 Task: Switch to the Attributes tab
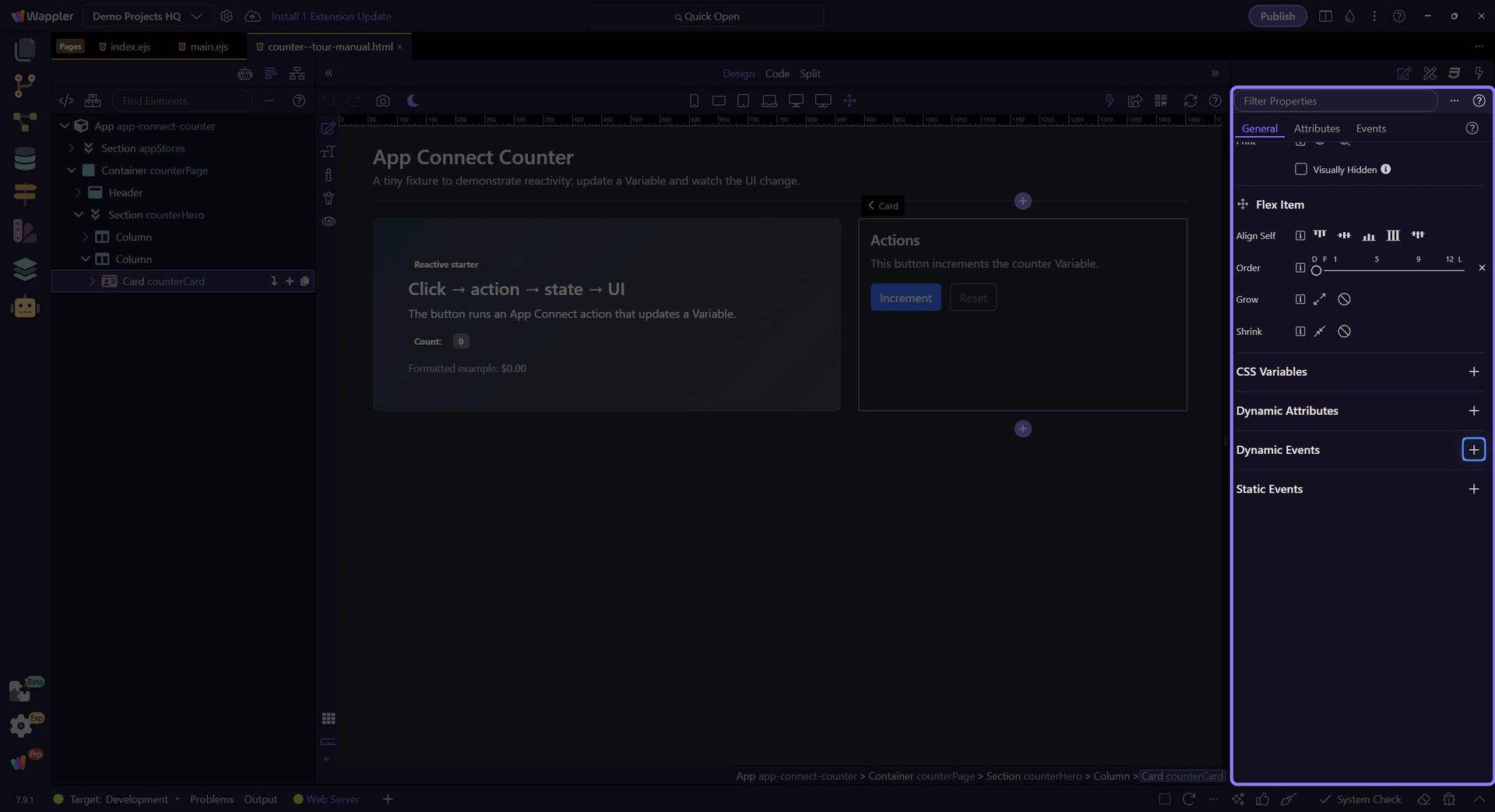(1316, 128)
